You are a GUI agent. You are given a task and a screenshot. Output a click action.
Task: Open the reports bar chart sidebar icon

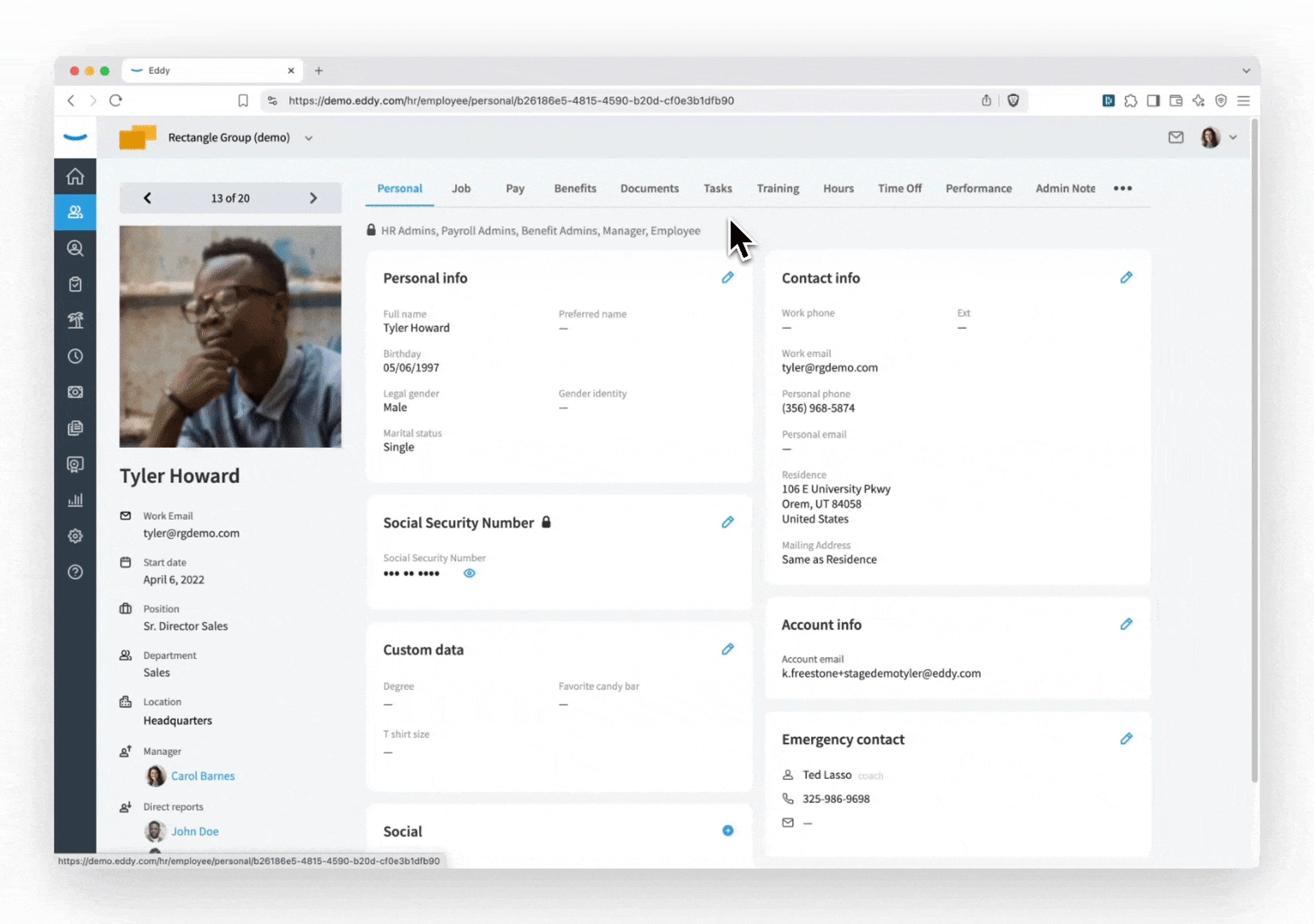[75, 500]
